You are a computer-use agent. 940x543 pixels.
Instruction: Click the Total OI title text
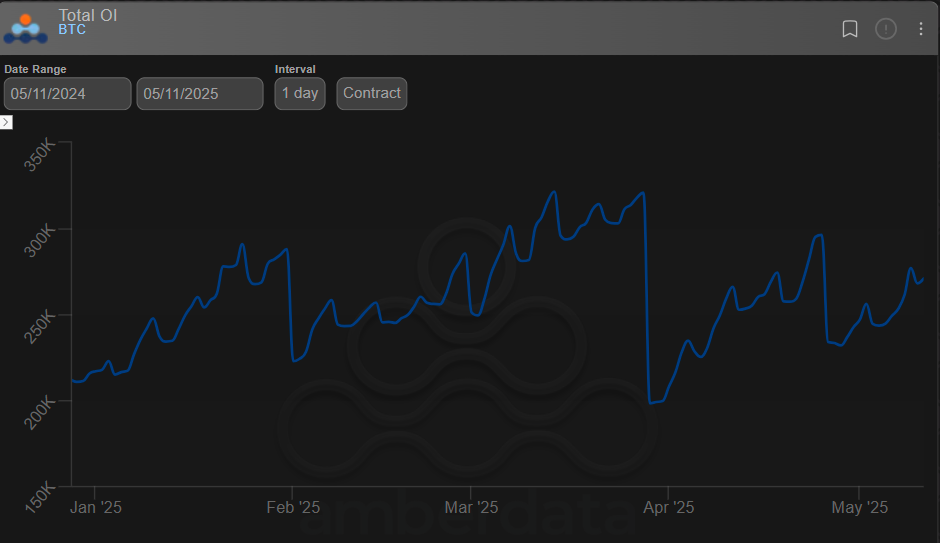(x=88, y=16)
